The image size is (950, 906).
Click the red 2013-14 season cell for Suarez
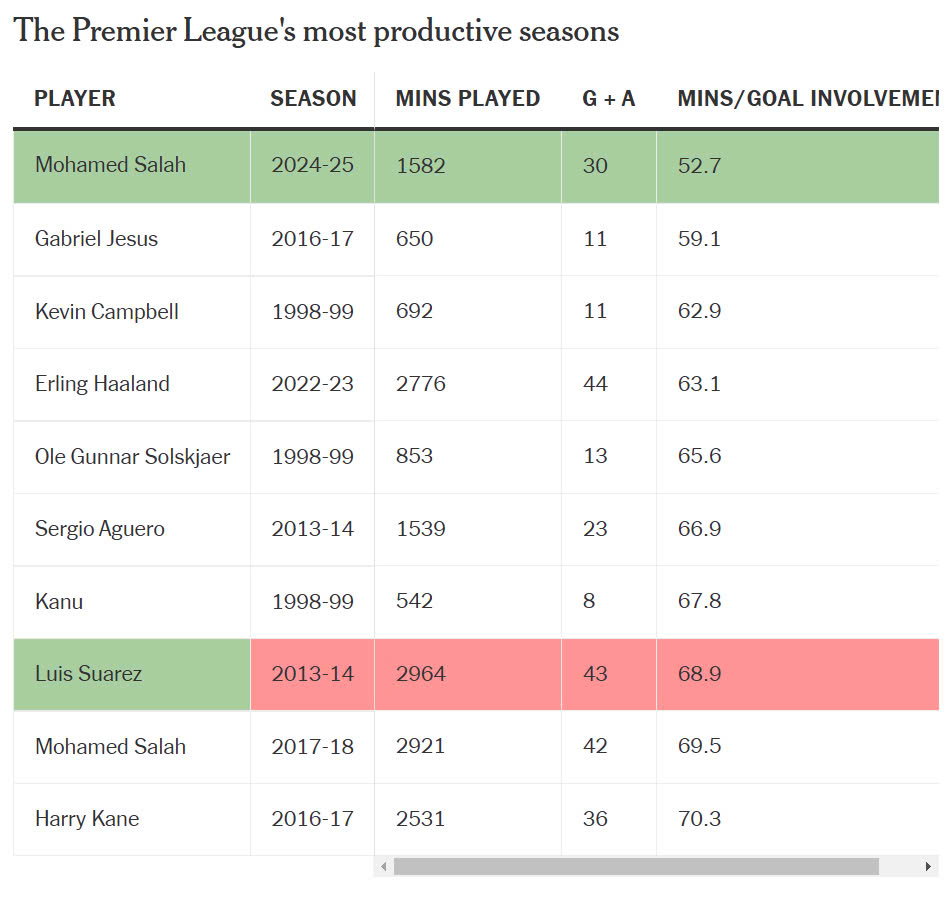click(x=312, y=674)
